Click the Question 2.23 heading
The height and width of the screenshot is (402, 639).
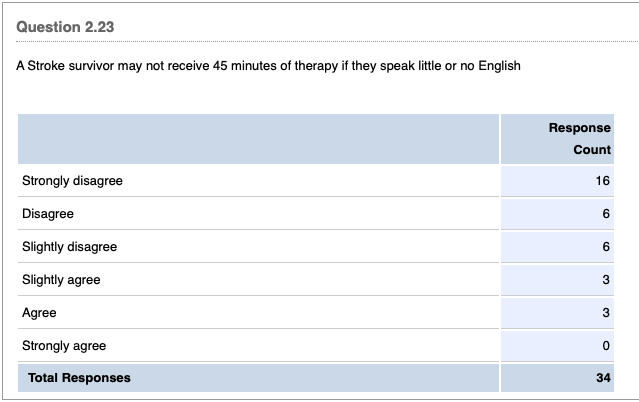coord(65,27)
